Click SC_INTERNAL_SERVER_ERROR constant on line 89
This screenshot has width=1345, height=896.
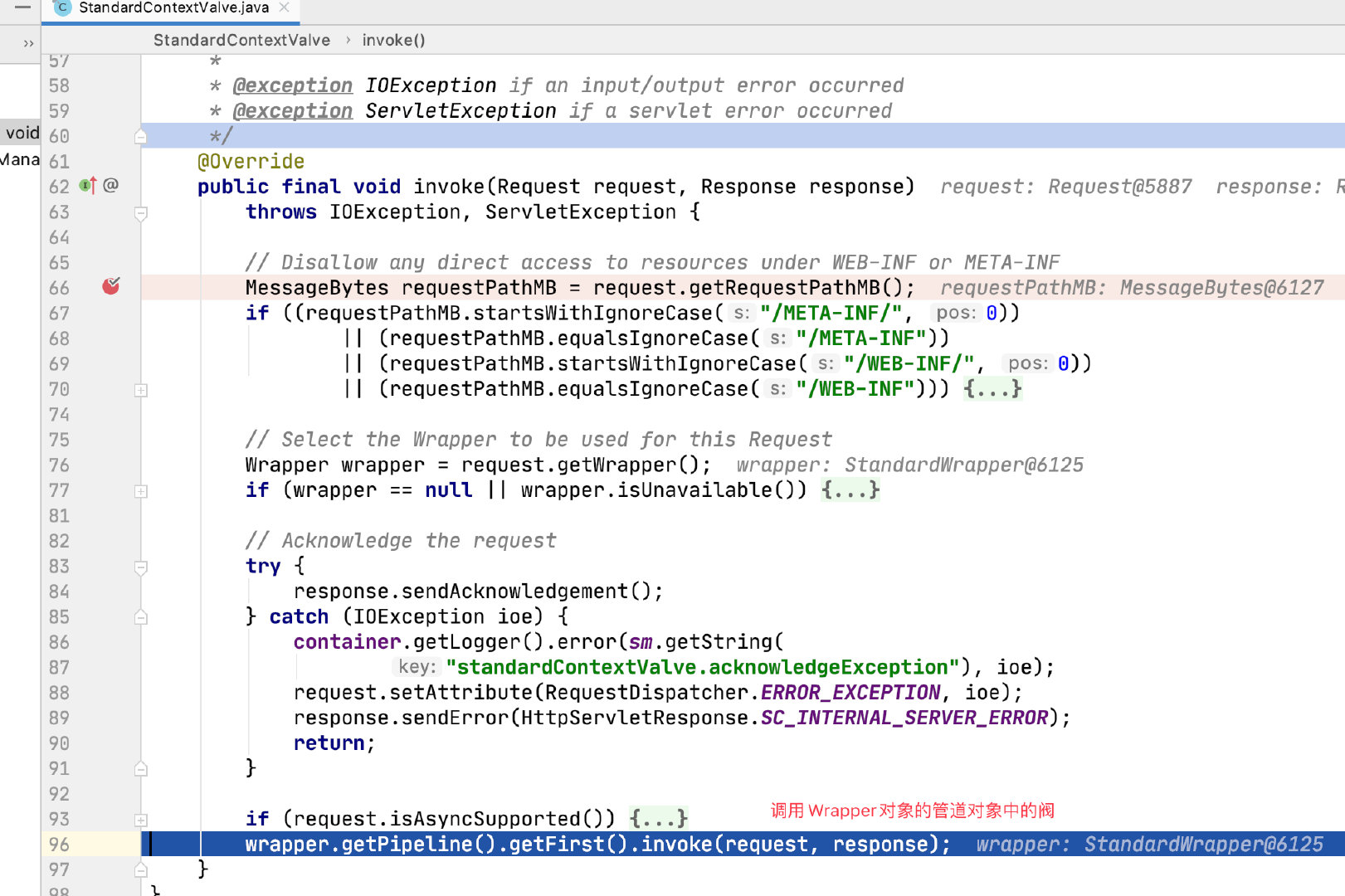pyautogui.click(x=904, y=718)
